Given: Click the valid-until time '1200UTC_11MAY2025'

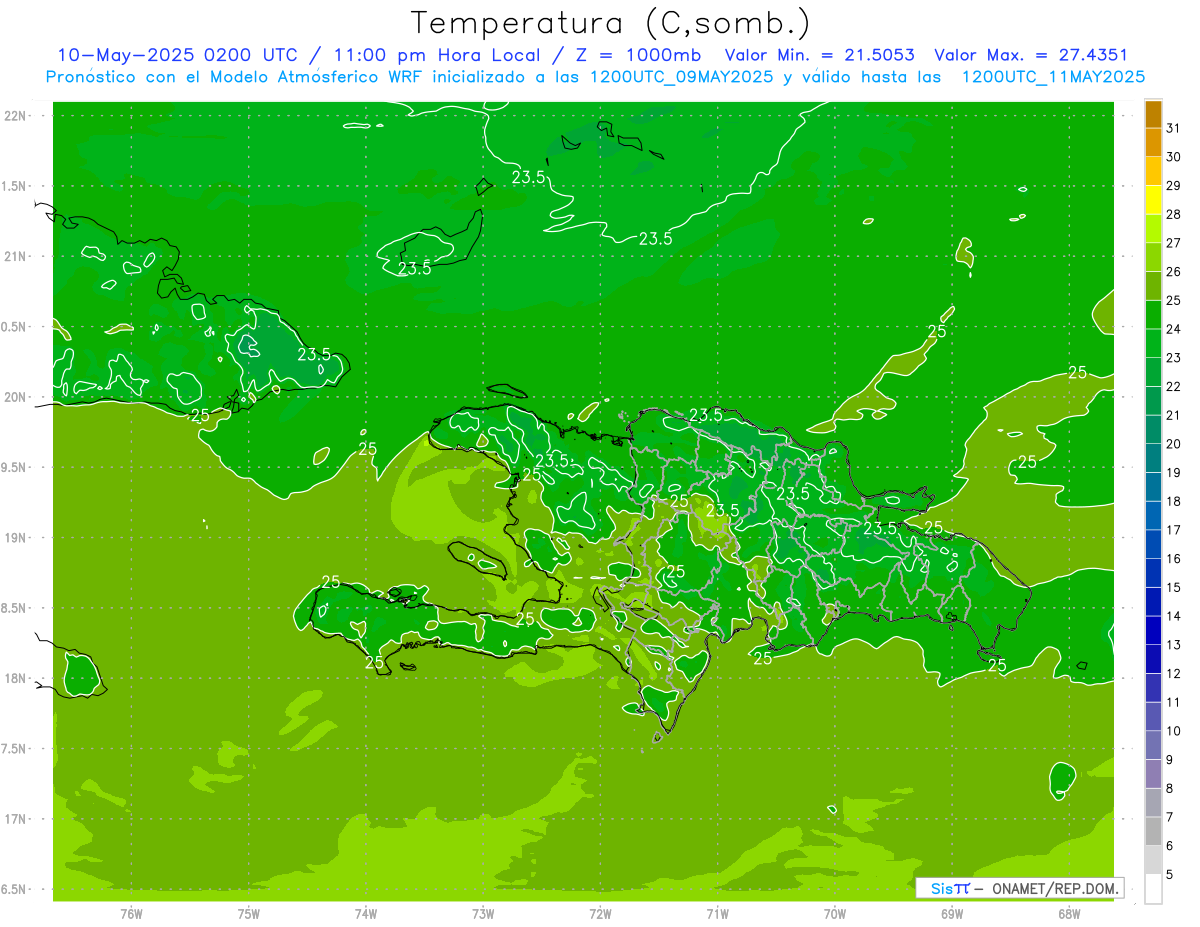Looking at the screenshot, I should click(1053, 77).
